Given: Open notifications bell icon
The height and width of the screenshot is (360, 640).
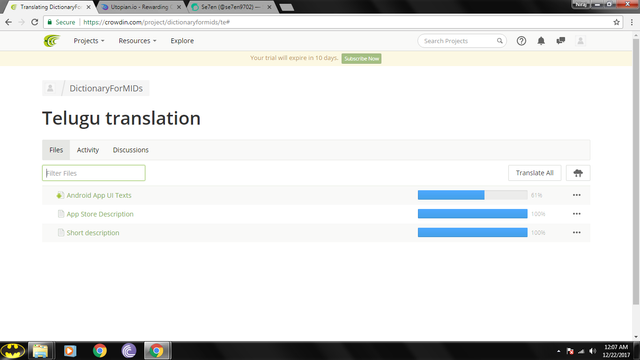Looking at the screenshot, I should [x=541, y=41].
